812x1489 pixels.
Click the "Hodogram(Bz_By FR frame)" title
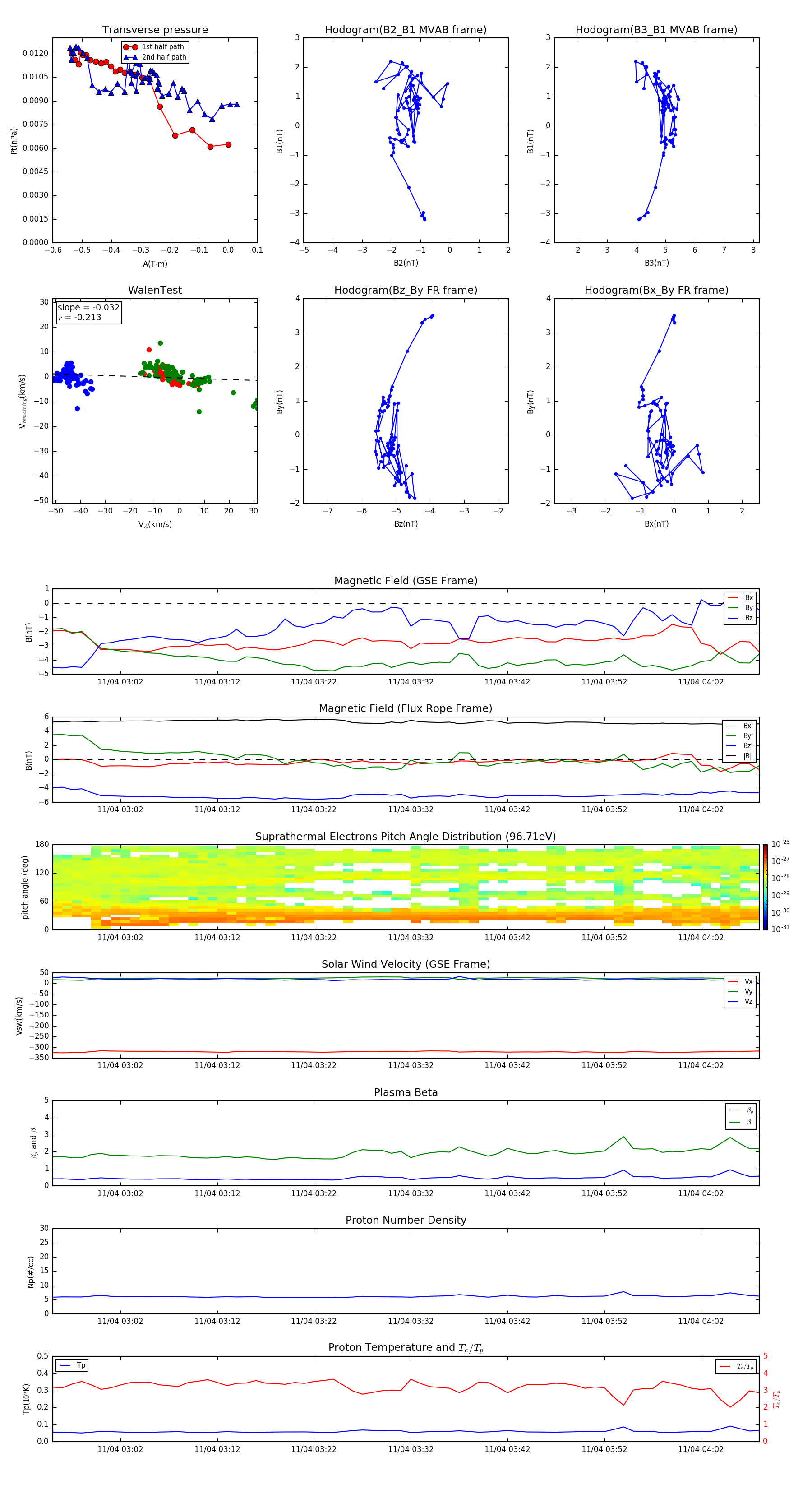(406, 290)
